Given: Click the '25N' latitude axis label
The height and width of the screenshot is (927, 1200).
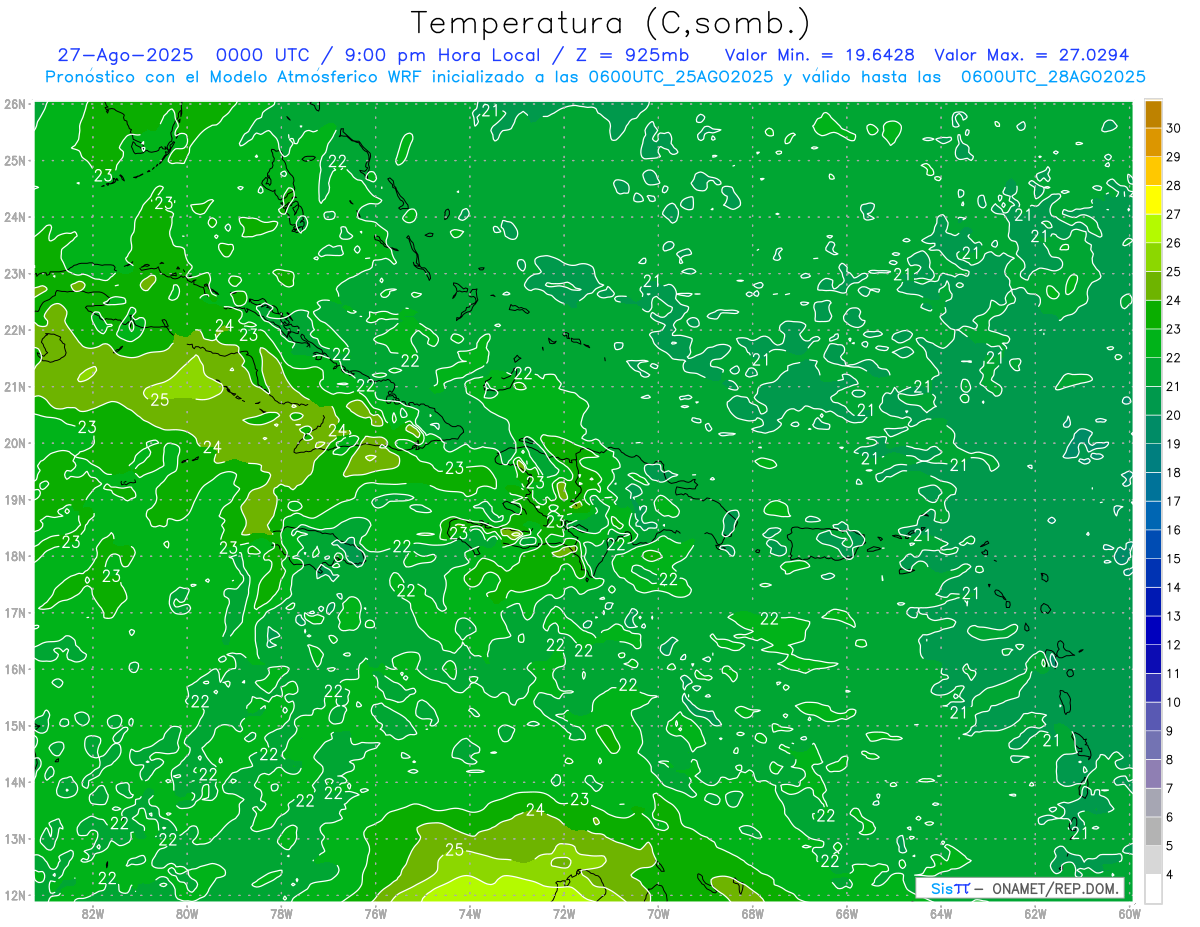Looking at the screenshot, I should (15, 160).
